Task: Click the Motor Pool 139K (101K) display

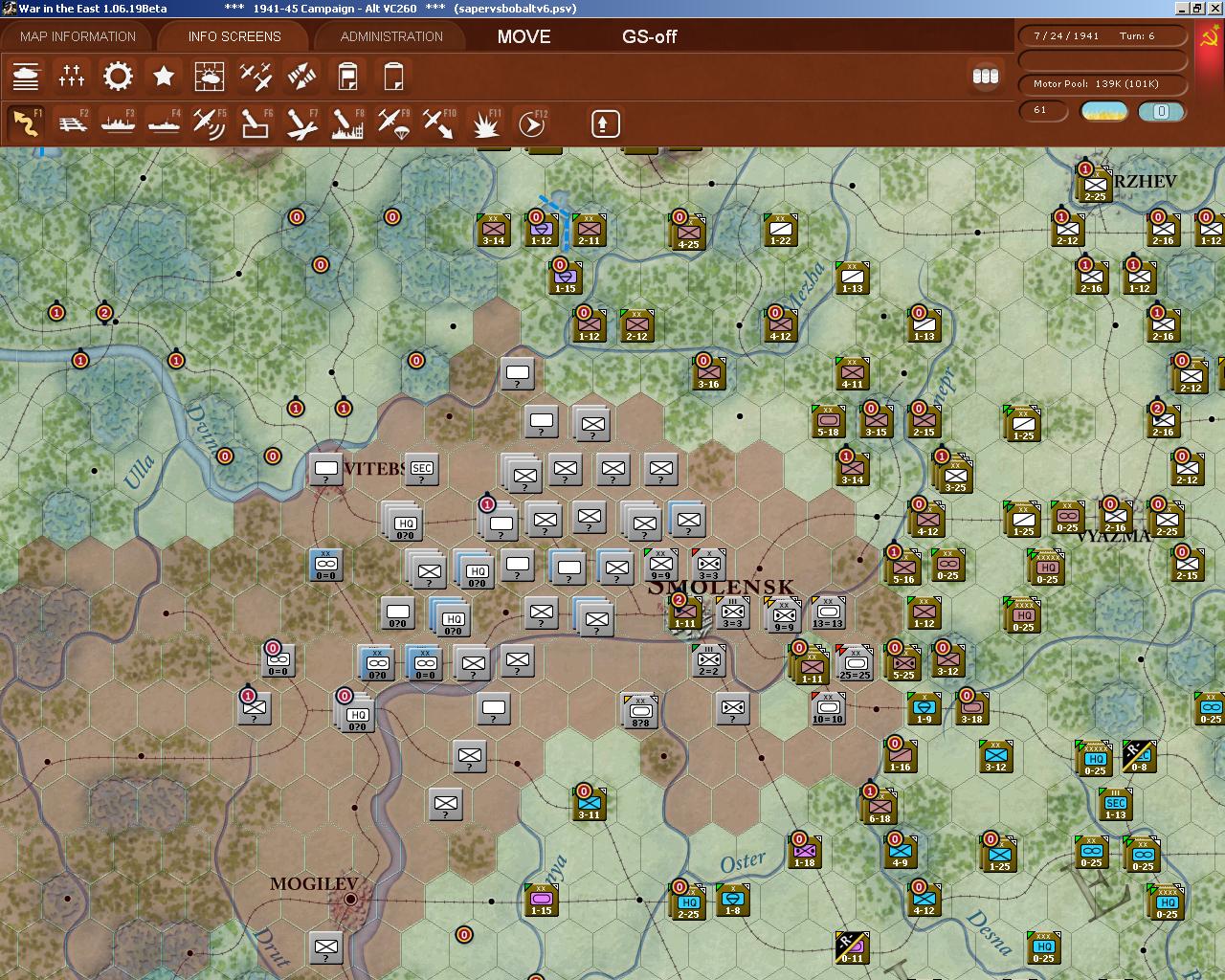Action: (1102, 84)
